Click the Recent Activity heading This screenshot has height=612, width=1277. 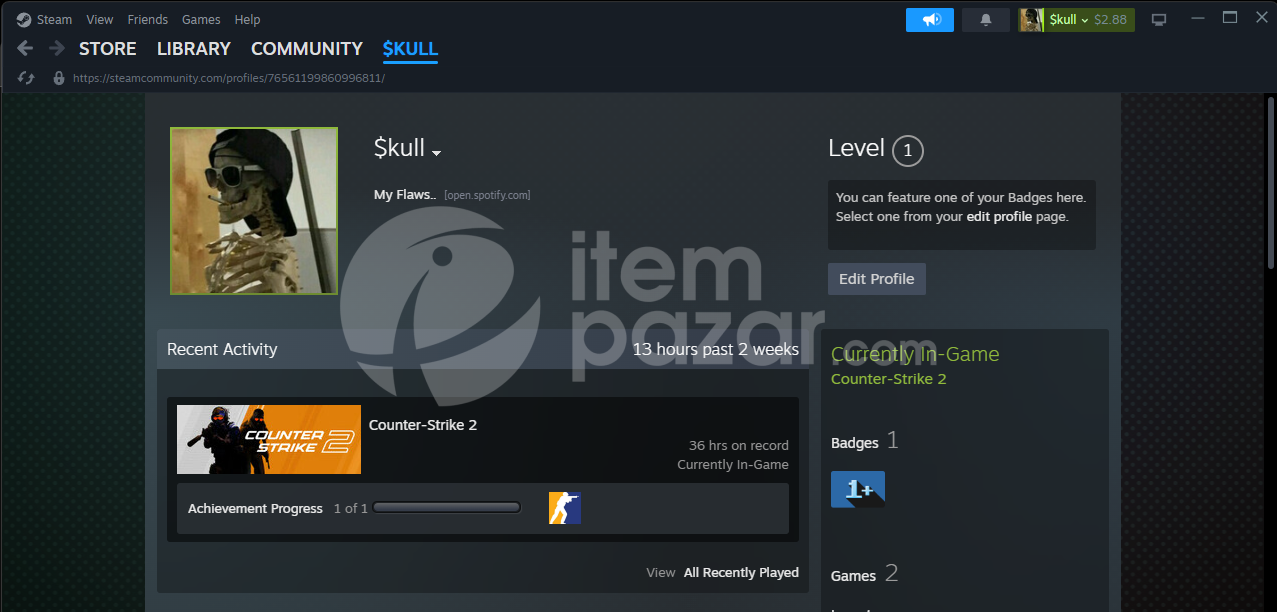pos(222,349)
